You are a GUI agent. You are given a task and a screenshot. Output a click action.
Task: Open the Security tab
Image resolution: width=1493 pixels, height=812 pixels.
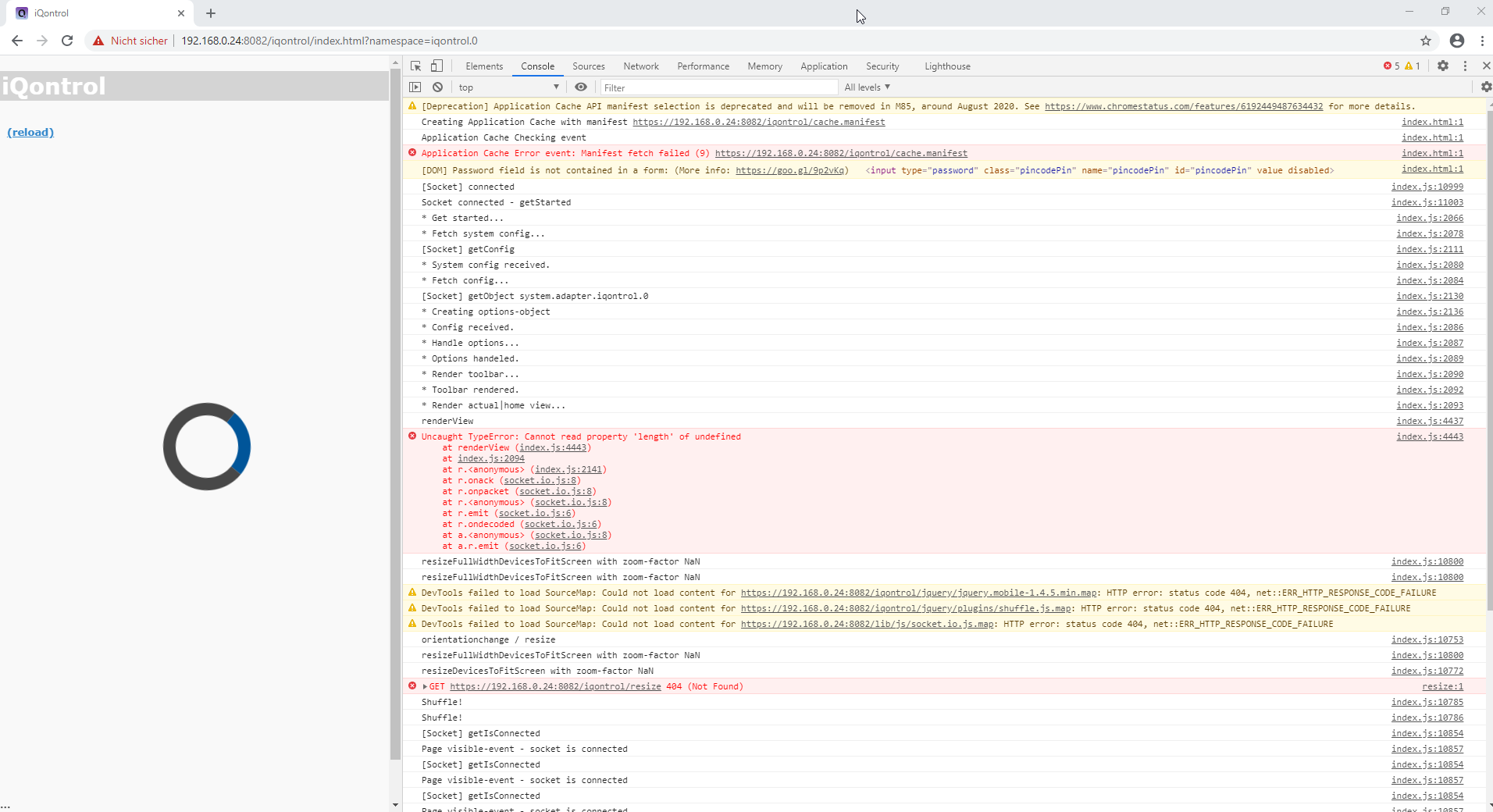click(x=882, y=66)
